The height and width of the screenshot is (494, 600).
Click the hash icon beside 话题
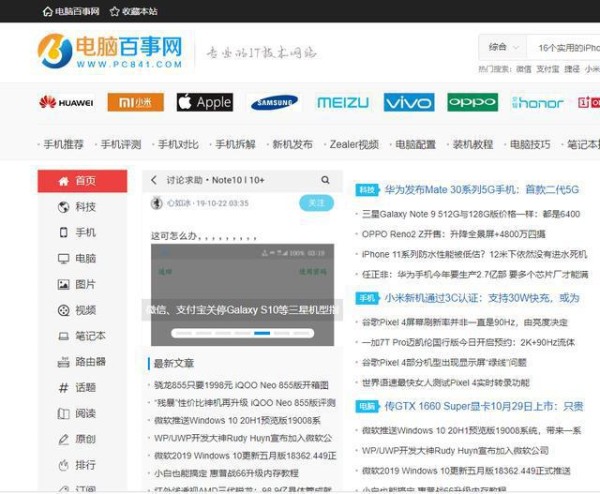tap(64, 388)
